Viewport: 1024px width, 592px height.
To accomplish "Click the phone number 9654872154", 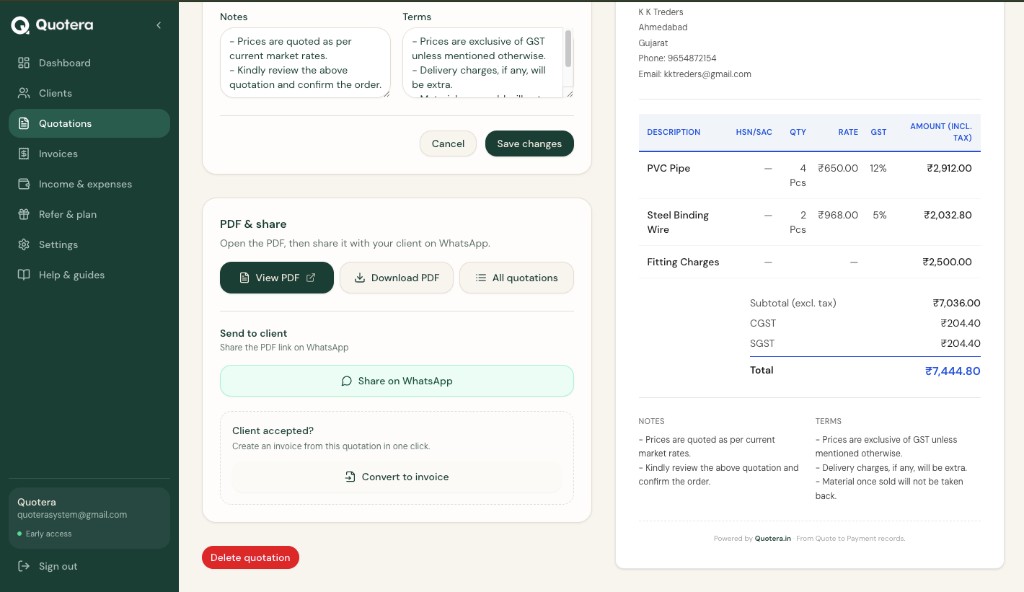I will click(692, 58).
